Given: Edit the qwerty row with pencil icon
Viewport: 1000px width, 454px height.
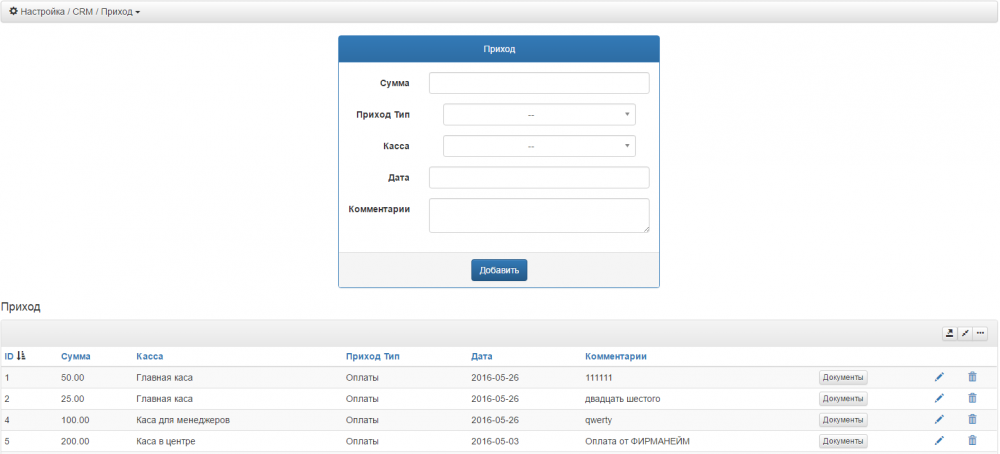Looking at the screenshot, I should (939, 420).
